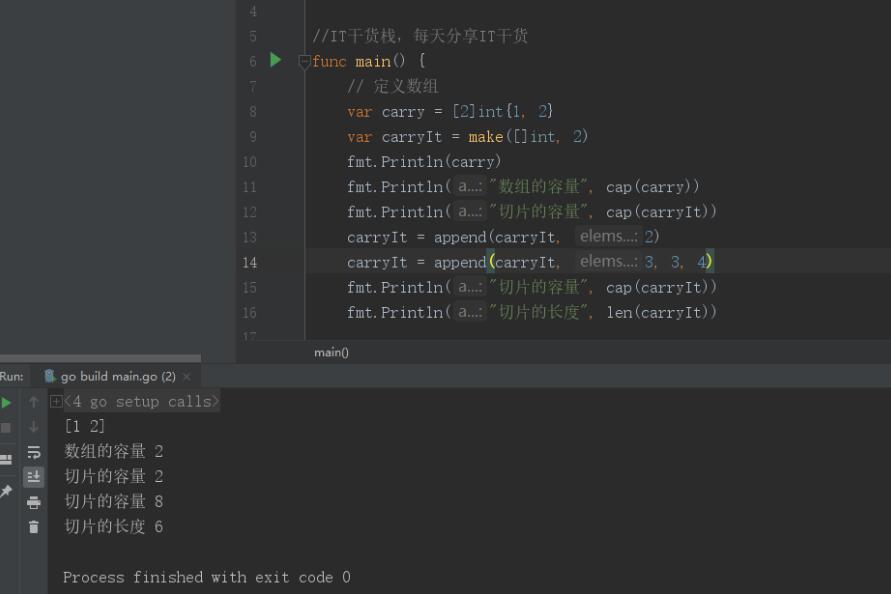Viewport: 891px width, 594px height.
Task: Click the green run gutter icon beside func main
Action: 276,60
